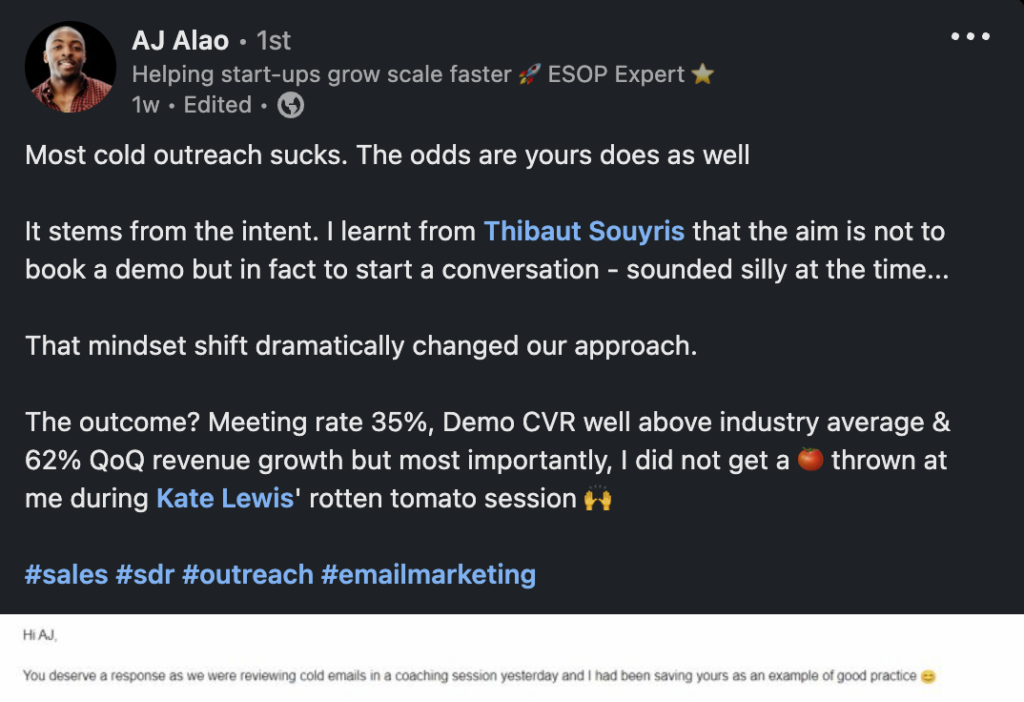Click the globe public visibility icon
Screen dimensions: 1024x702
[x=291, y=104]
